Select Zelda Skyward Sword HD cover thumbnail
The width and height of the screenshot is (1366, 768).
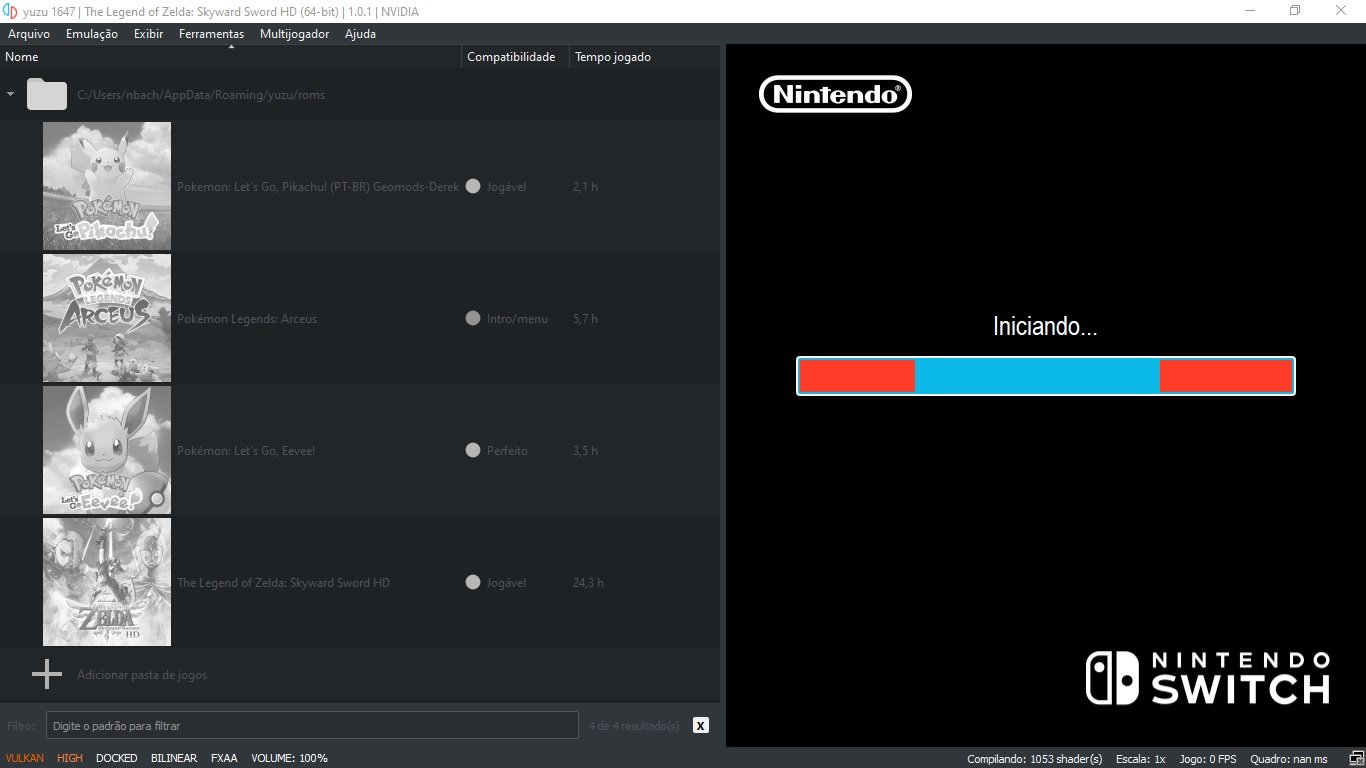pos(107,582)
